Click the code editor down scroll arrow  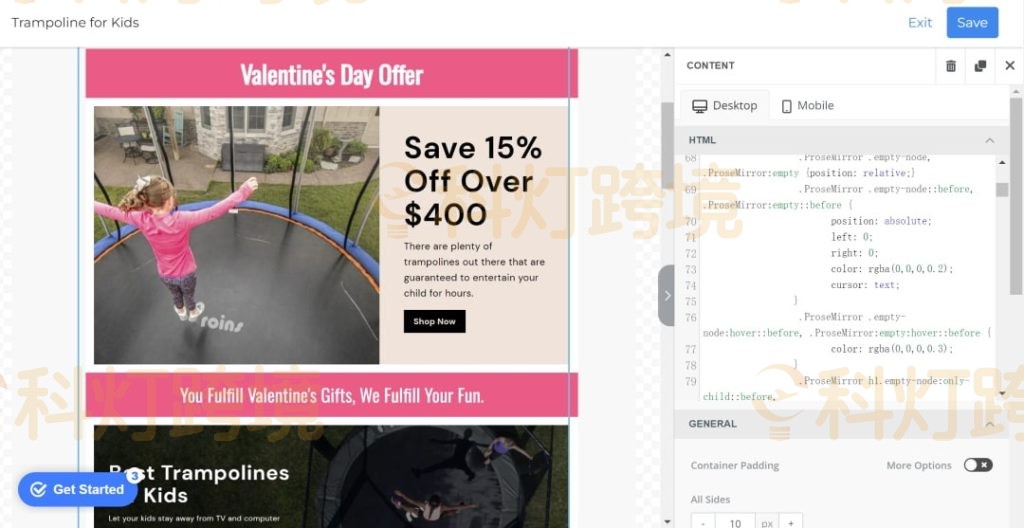pyautogui.click(x=1002, y=393)
